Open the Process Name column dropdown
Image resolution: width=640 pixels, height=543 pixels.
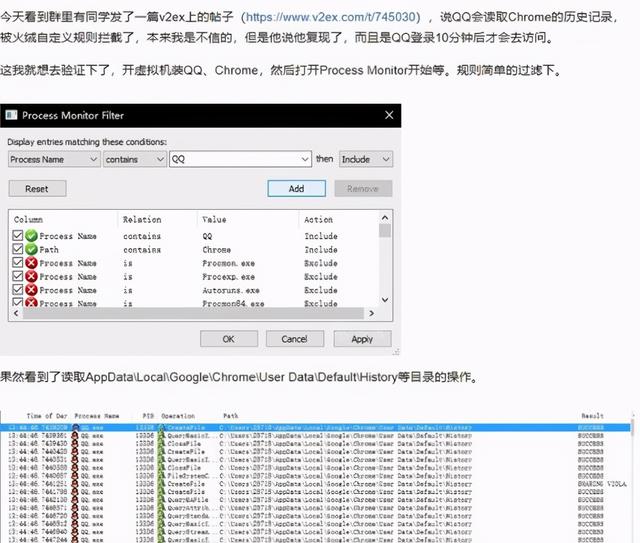[x=54, y=159]
